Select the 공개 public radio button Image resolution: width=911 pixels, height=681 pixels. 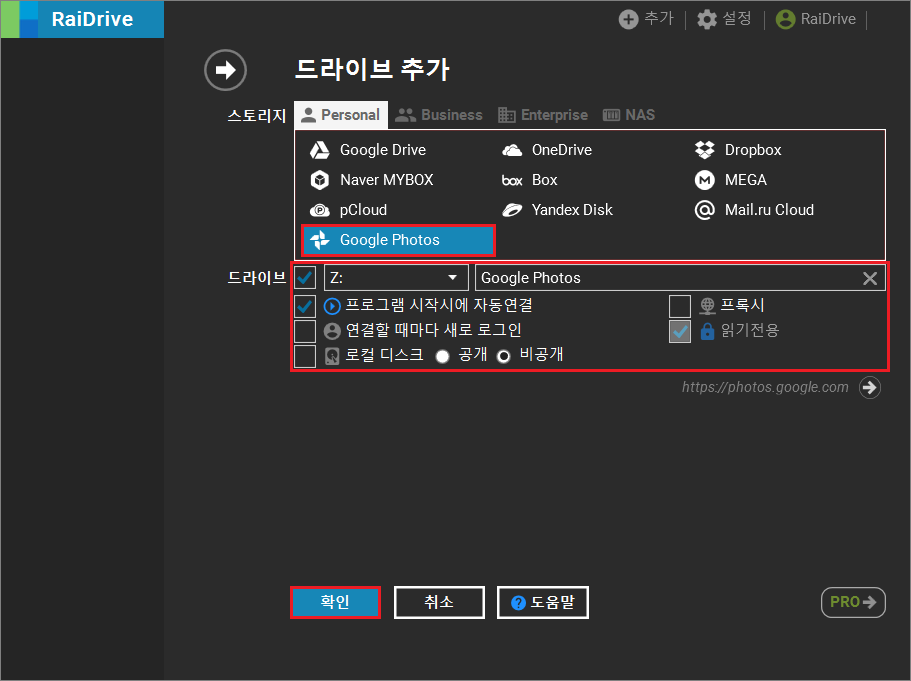pyautogui.click(x=442, y=356)
